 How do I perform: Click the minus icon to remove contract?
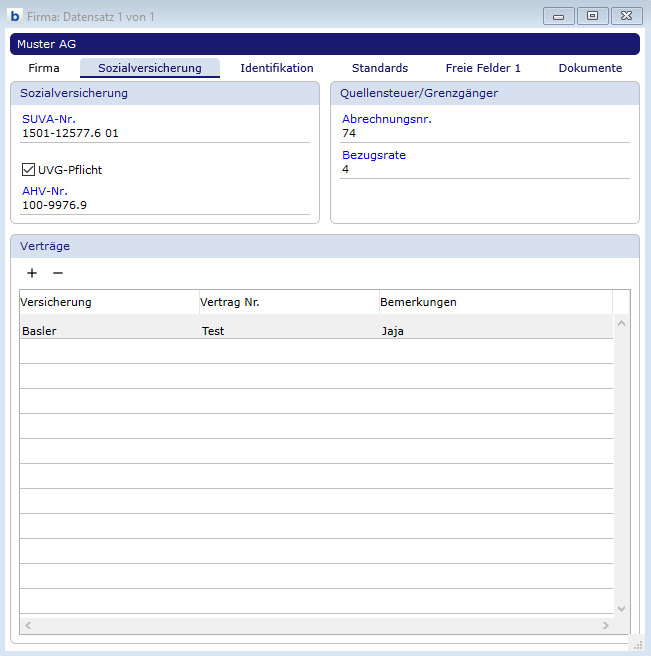(x=58, y=273)
